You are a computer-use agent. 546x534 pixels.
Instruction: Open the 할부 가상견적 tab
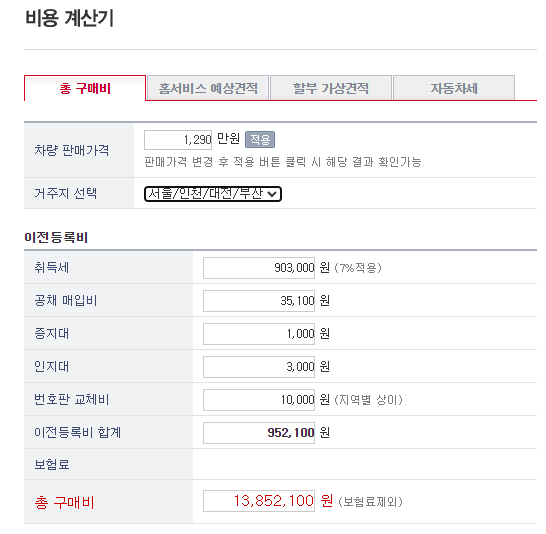click(331, 88)
